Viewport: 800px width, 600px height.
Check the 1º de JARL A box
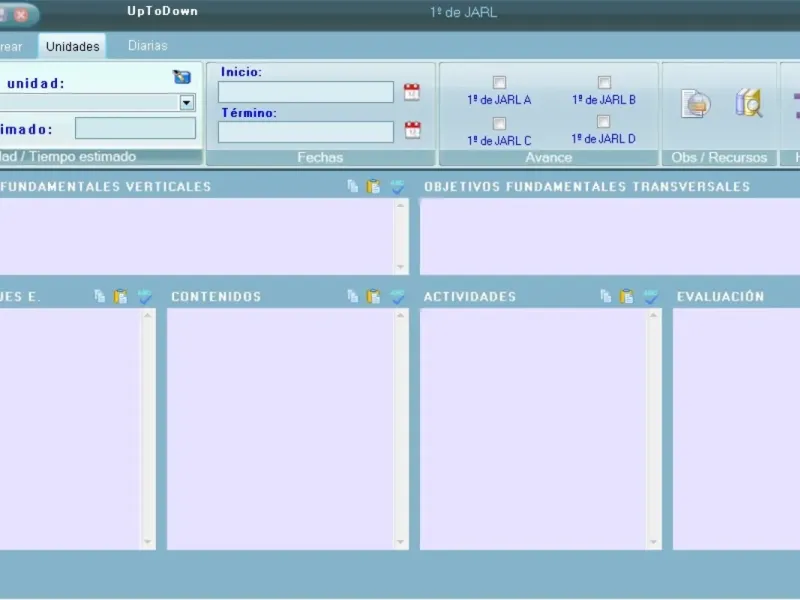(499, 82)
